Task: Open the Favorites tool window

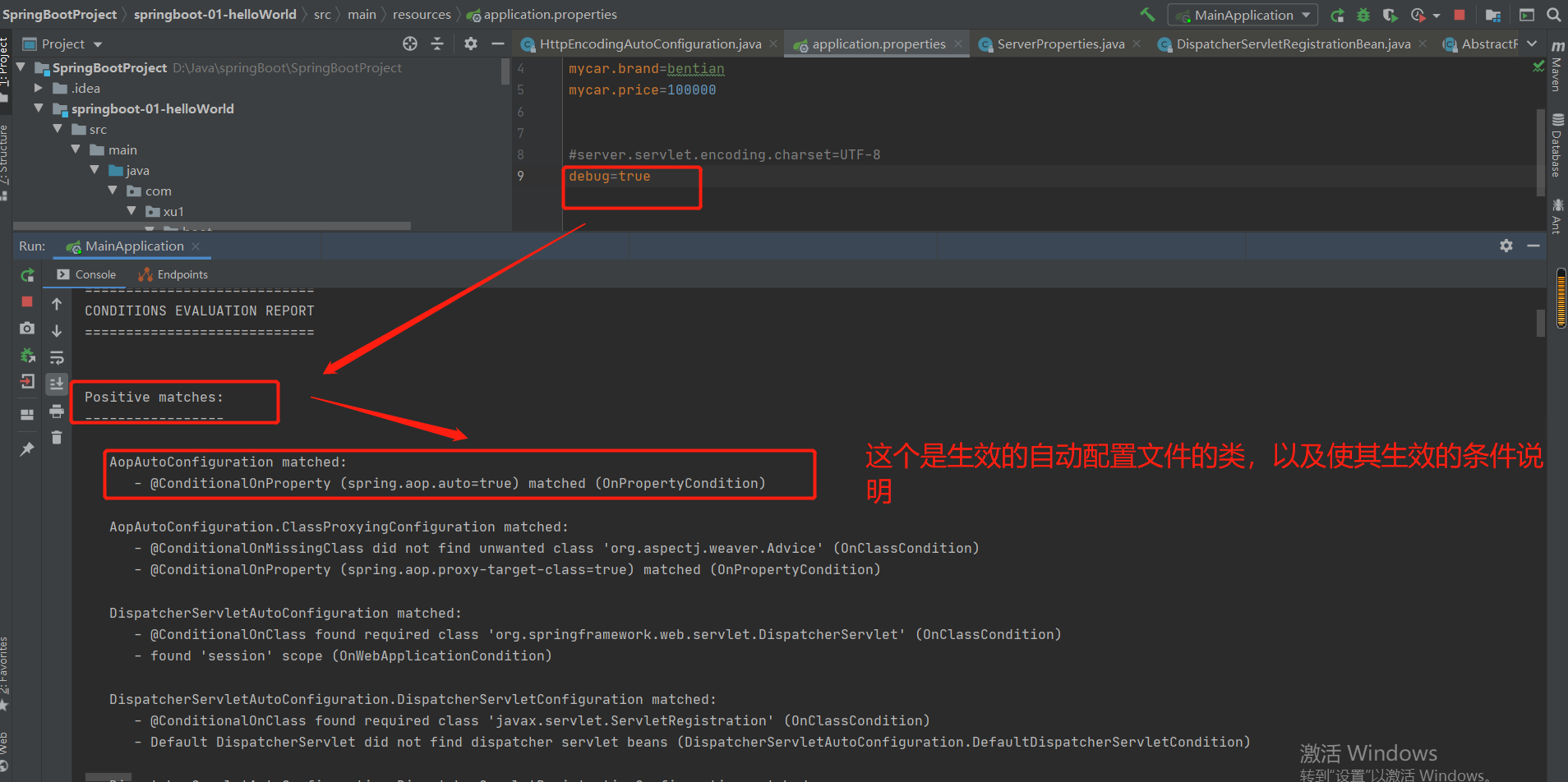Action: [5, 674]
